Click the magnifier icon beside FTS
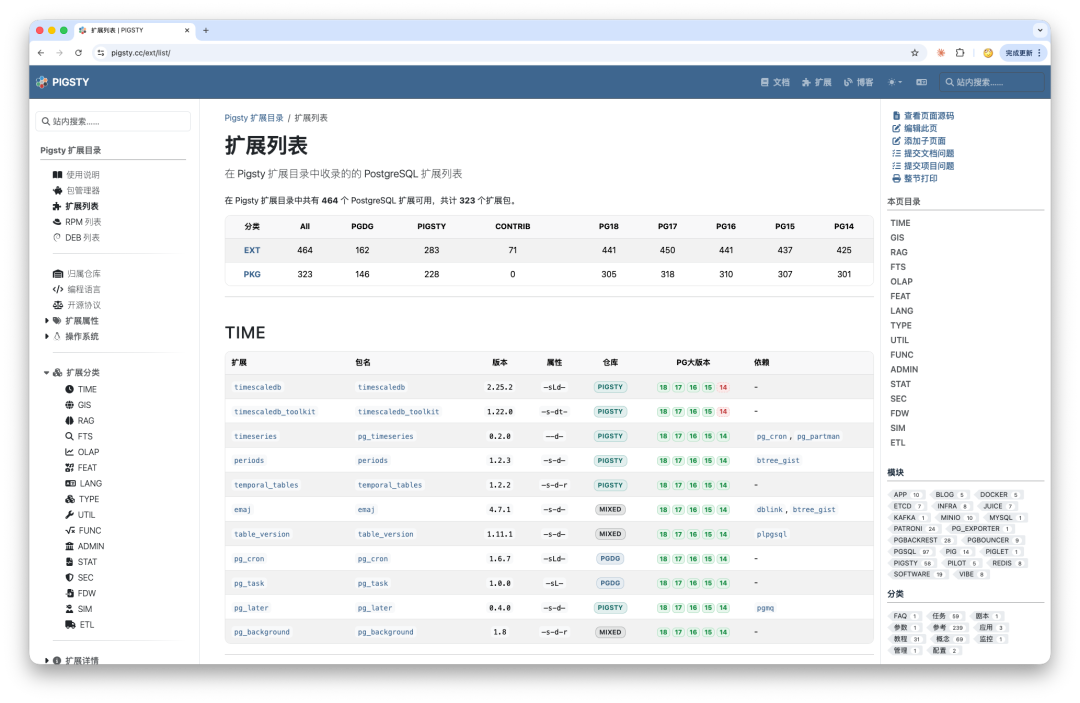The image size is (1080, 703). coord(70,436)
